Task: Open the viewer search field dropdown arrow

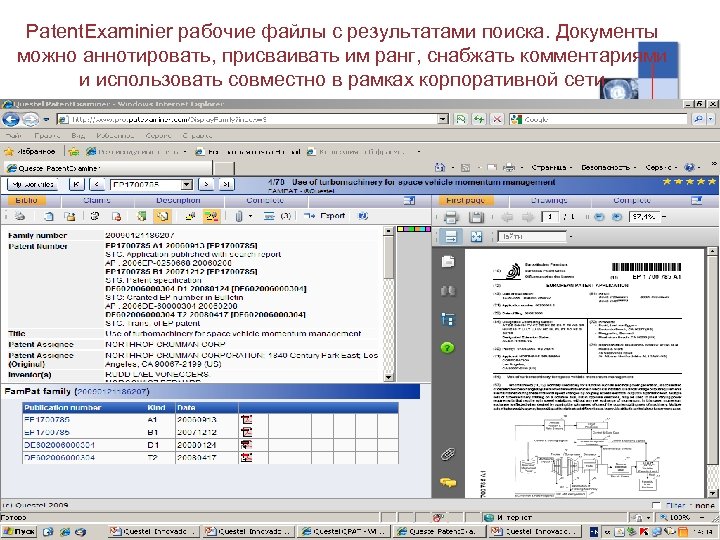Action: click(571, 236)
